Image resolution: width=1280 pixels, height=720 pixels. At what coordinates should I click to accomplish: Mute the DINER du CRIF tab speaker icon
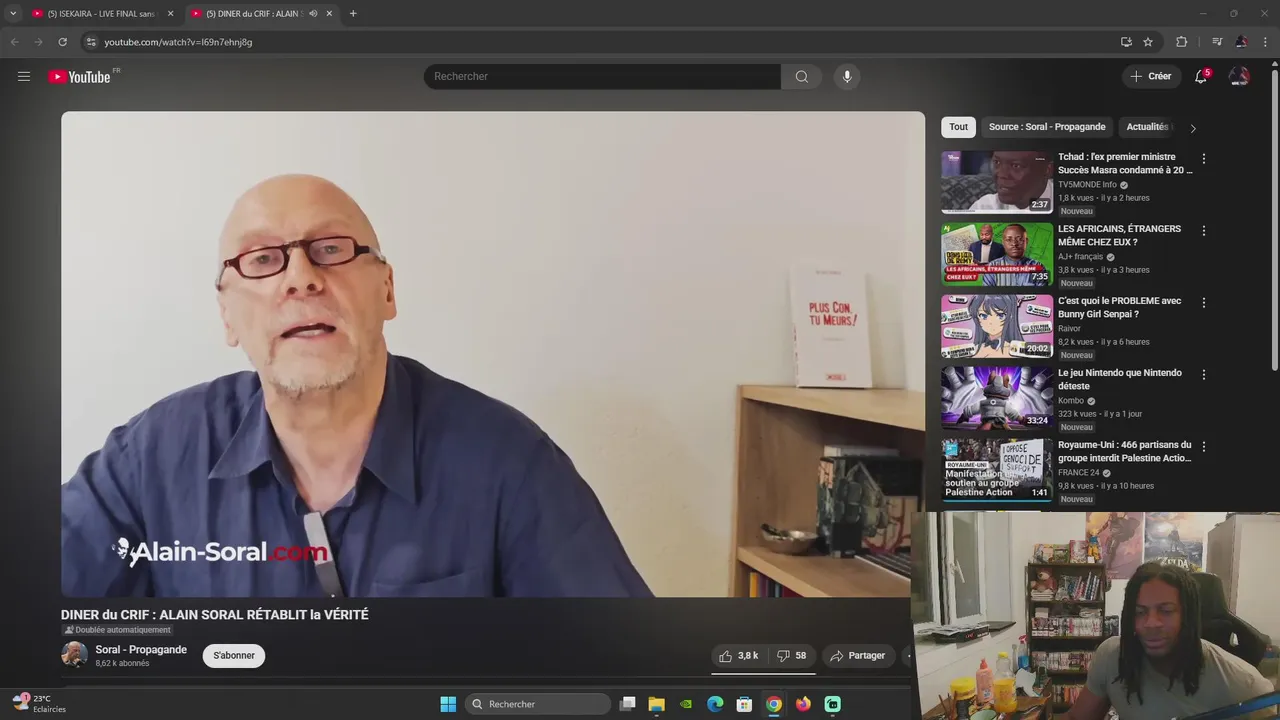pos(313,13)
